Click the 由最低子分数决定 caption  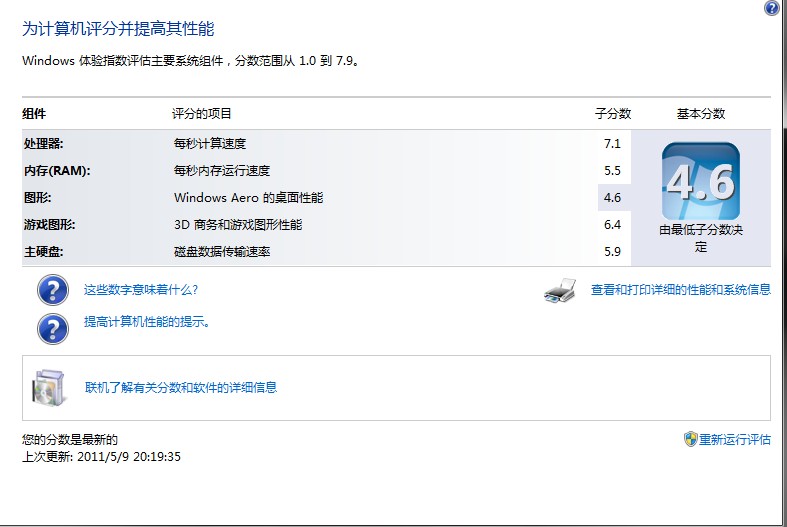point(701,238)
